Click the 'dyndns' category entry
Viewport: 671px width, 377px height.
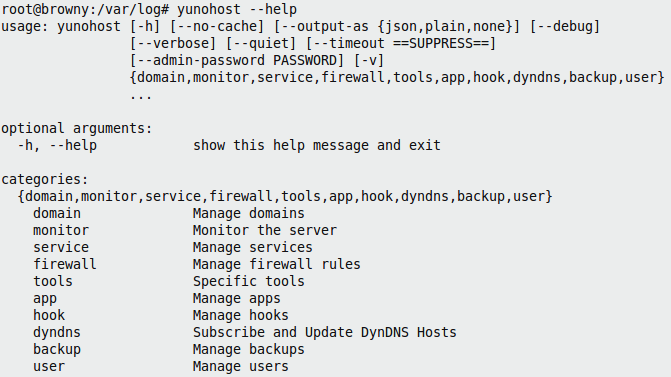57,332
